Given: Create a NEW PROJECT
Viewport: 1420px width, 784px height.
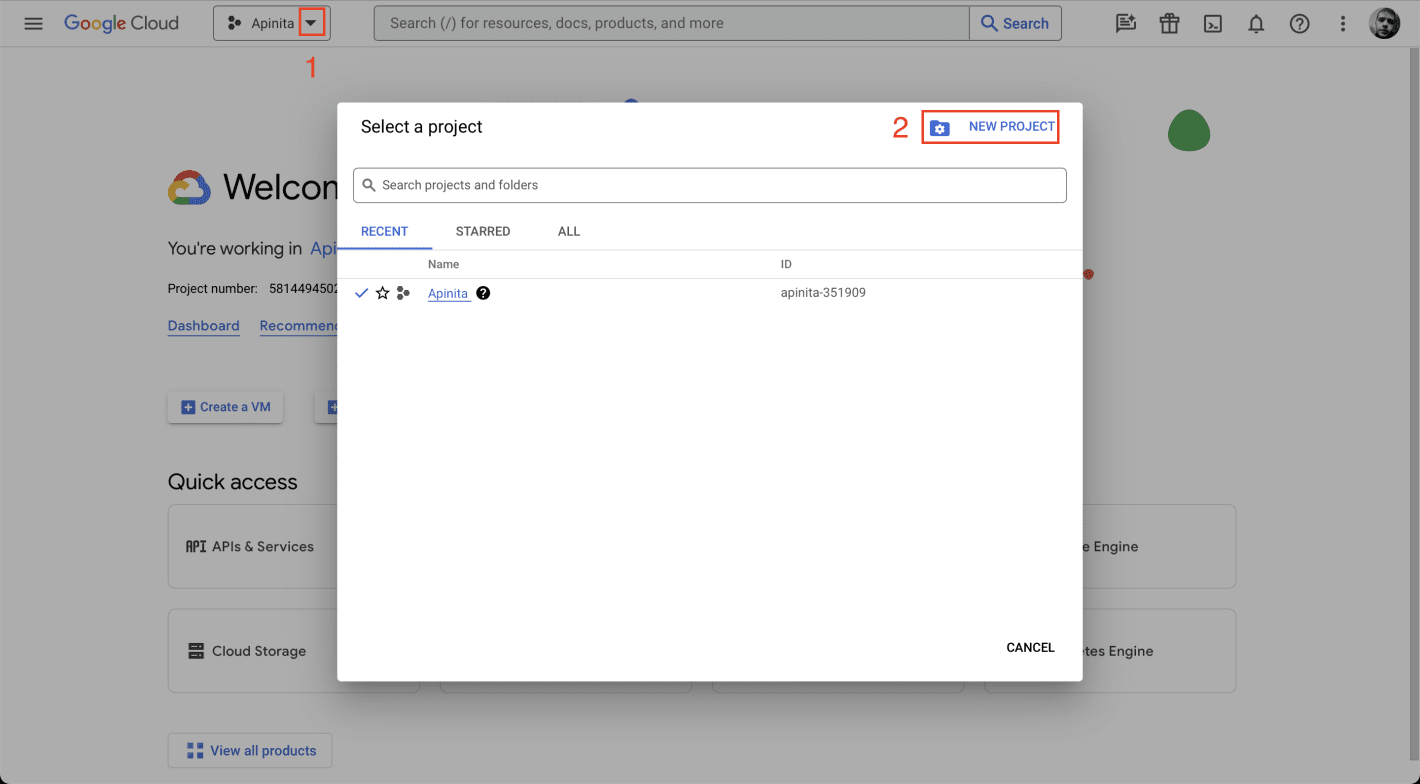Looking at the screenshot, I should tap(990, 126).
